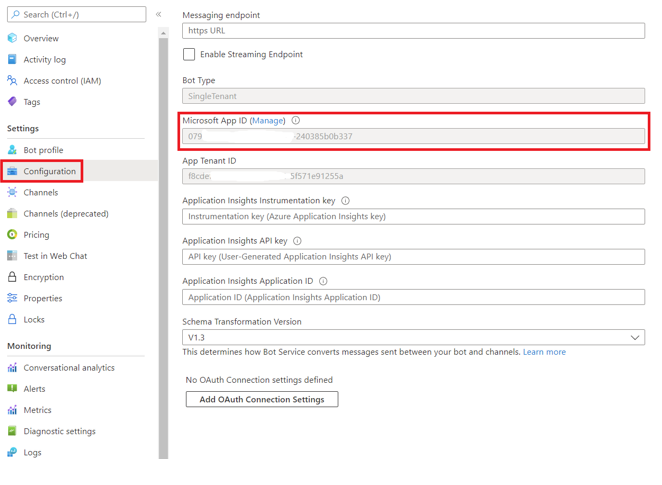Click Add OAuth Connection Settings button

(x=262, y=399)
